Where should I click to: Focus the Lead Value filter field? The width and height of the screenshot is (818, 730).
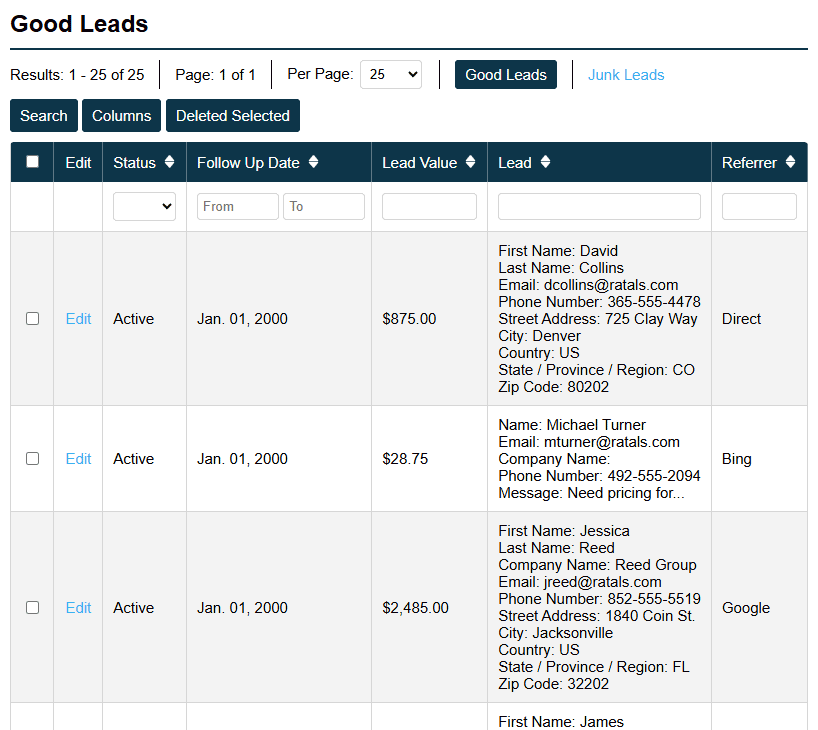pos(429,206)
